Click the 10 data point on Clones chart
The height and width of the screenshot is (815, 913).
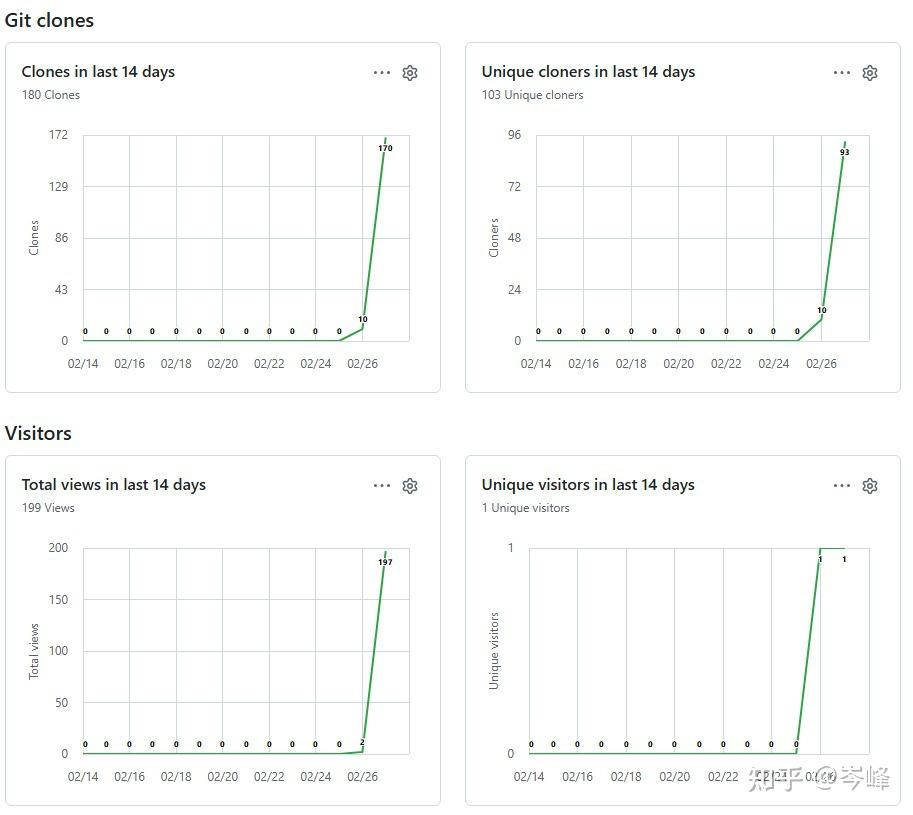[x=363, y=319]
